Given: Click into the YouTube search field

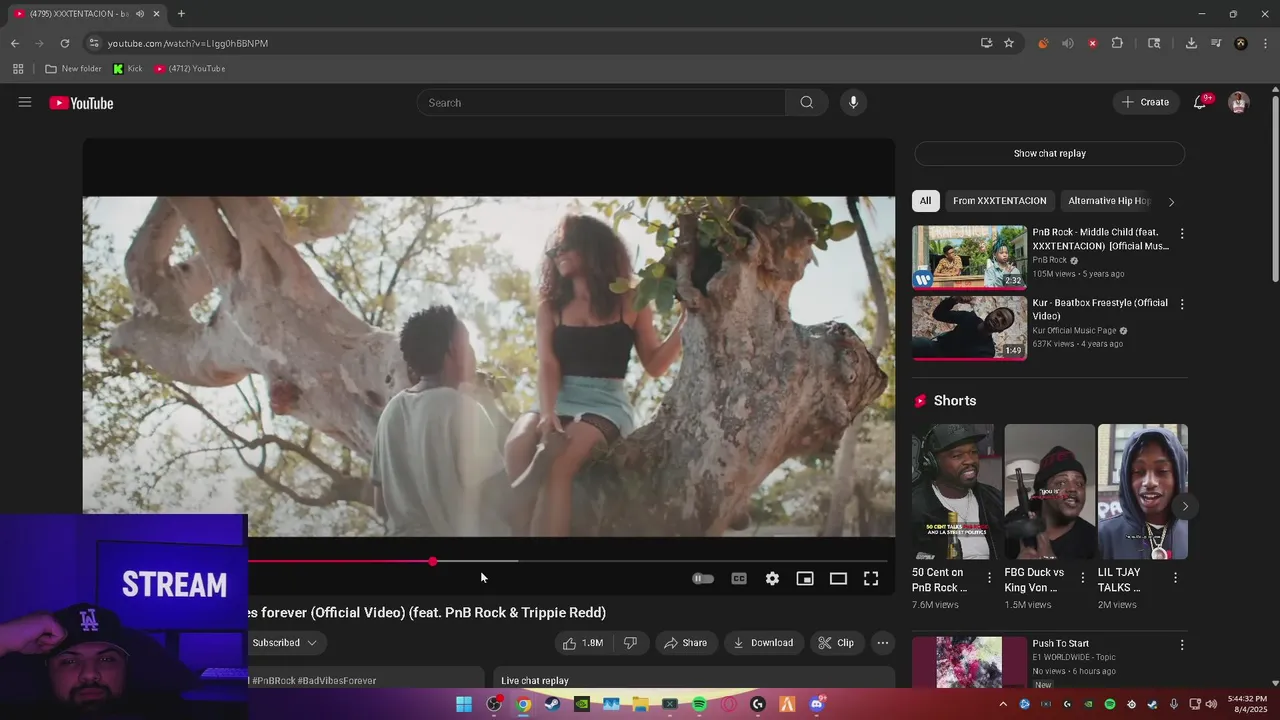Looking at the screenshot, I should point(601,102).
